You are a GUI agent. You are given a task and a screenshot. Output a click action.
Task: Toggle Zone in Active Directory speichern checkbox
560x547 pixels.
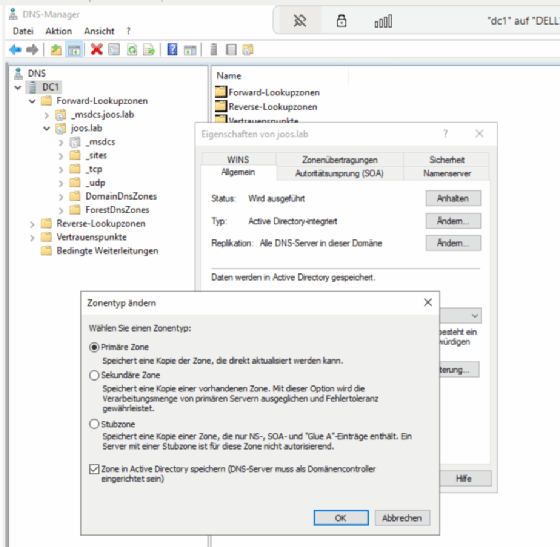pyautogui.click(x=94, y=469)
